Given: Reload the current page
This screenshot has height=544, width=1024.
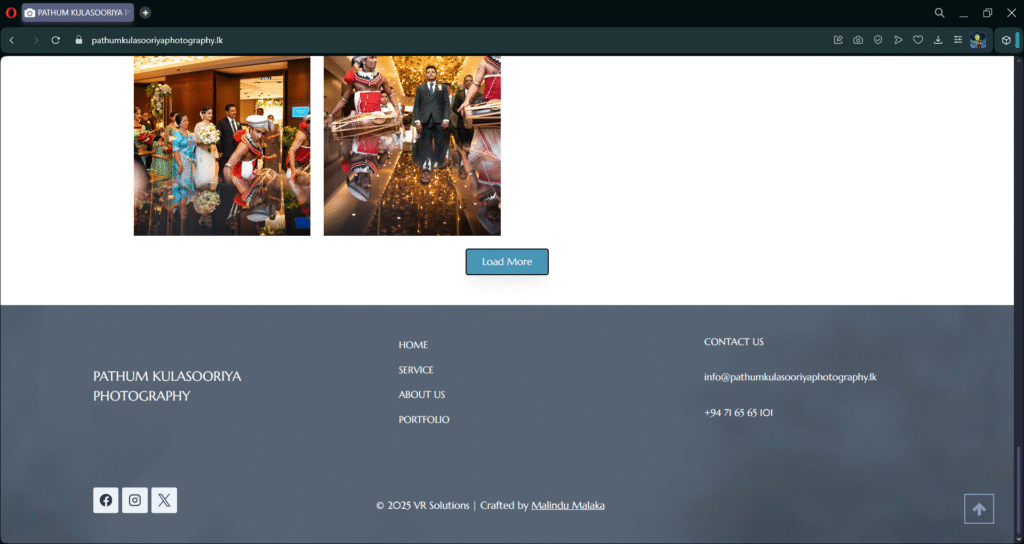Looking at the screenshot, I should coord(56,40).
